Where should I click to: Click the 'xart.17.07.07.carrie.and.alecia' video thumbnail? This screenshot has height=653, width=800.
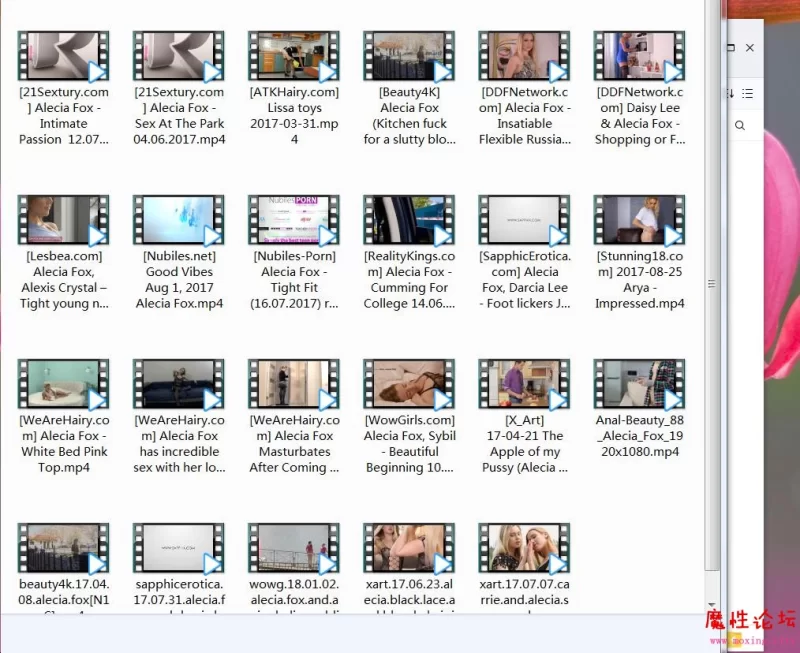click(x=524, y=548)
